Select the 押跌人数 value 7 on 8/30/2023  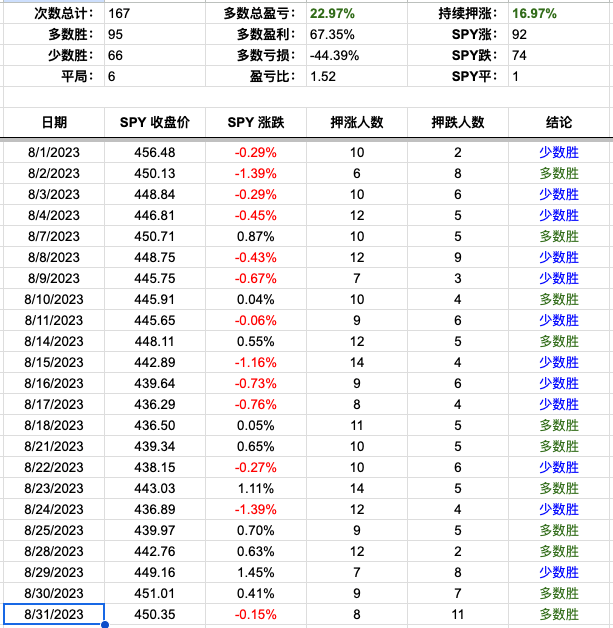pyautogui.click(x=458, y=593)
